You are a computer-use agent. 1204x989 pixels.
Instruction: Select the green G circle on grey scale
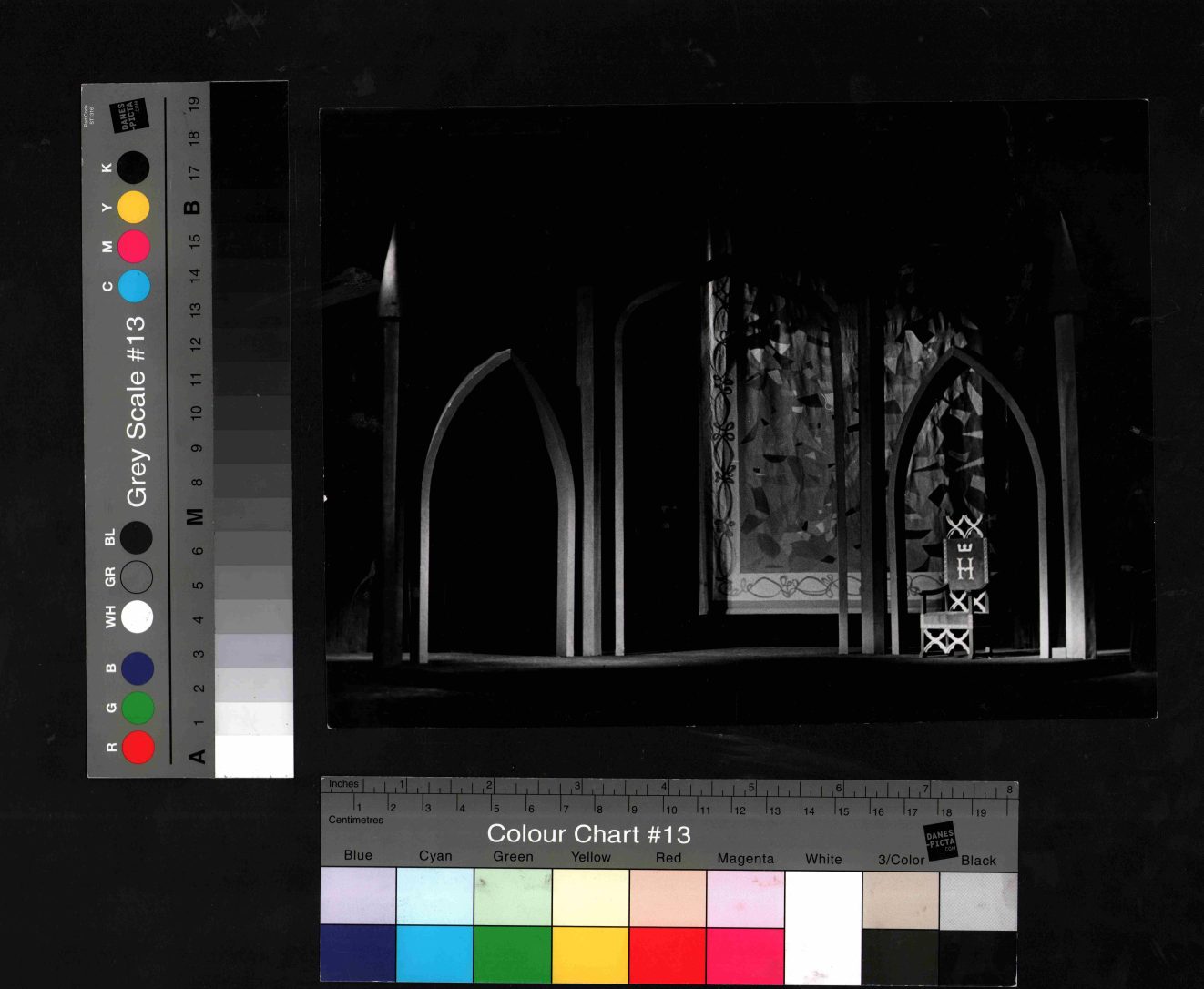point(138,708)
